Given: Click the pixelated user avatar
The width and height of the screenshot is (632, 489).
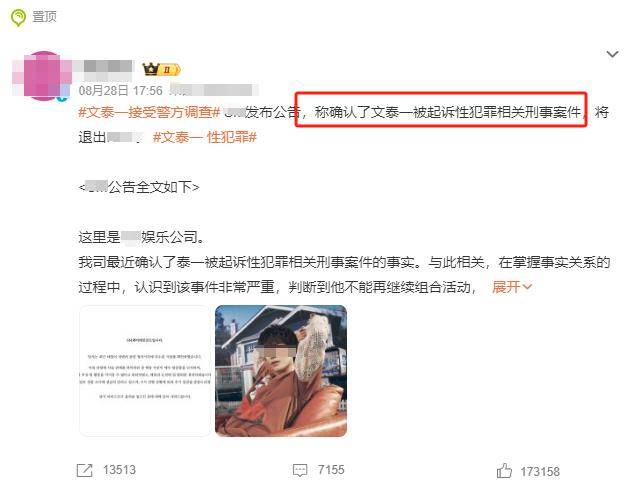Looking at the screenshot, I should pos(42,75).
